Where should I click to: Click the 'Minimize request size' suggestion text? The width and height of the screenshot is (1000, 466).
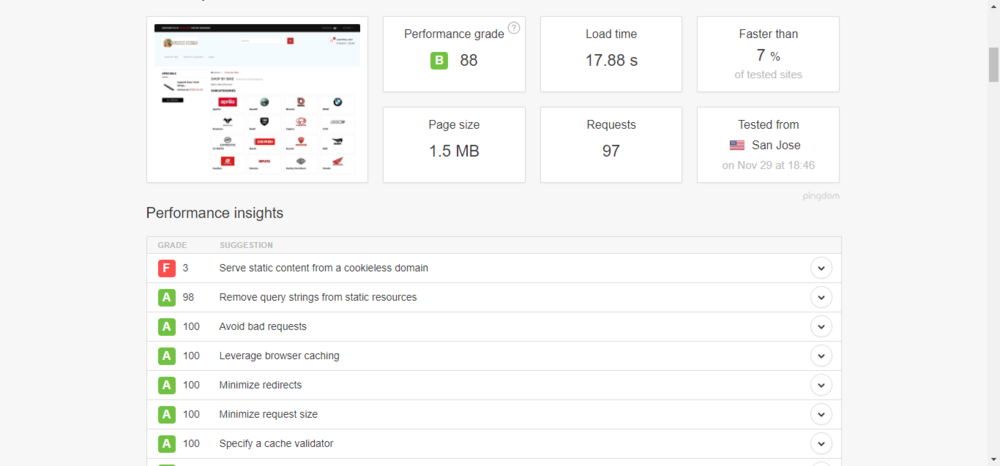tap(268, 415)
